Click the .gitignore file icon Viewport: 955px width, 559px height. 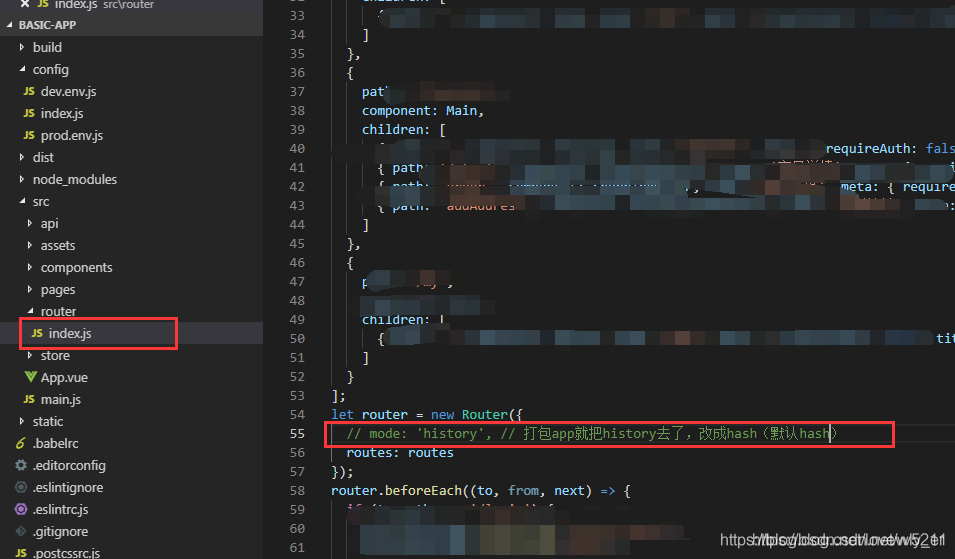click(21, 531)
